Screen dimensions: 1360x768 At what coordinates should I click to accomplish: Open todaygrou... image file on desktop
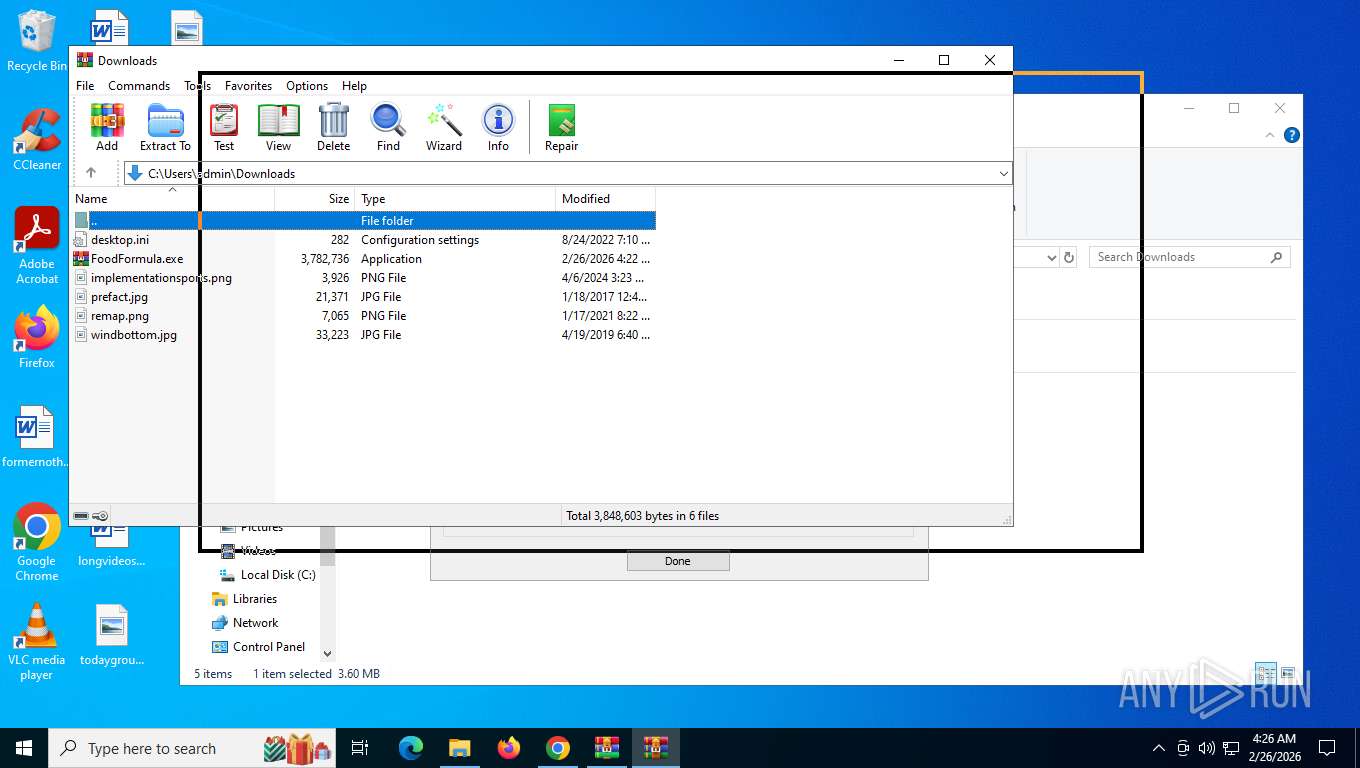[x=112, y=634]
